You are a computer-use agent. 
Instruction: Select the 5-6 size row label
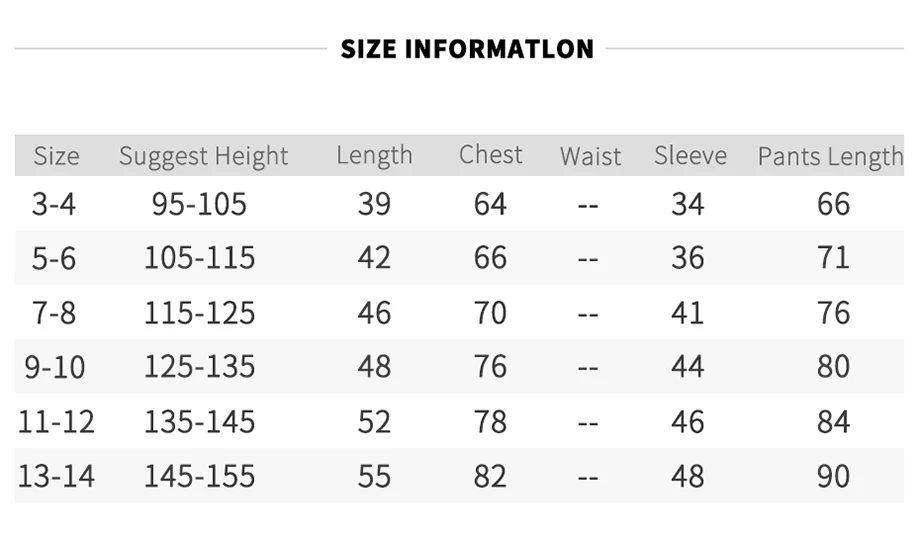(x=53, y=258)
